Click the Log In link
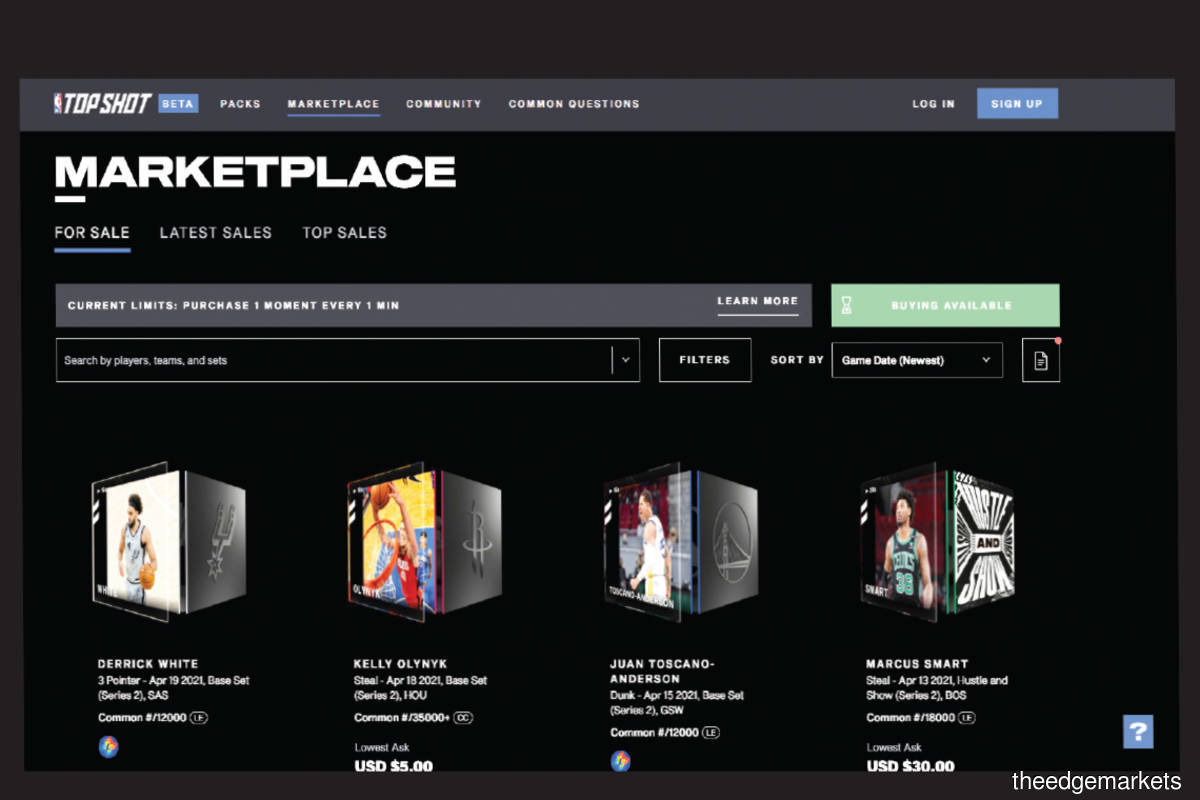Viewport: 1200px width, 800px height. [x=933, y=104]
